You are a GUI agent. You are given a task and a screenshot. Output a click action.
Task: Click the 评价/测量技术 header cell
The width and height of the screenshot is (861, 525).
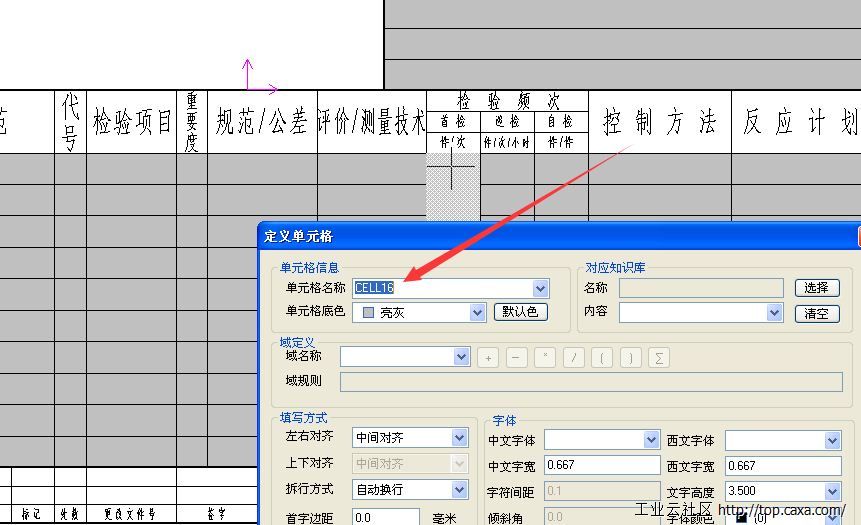pyautogui.click(x=372, y=122)
